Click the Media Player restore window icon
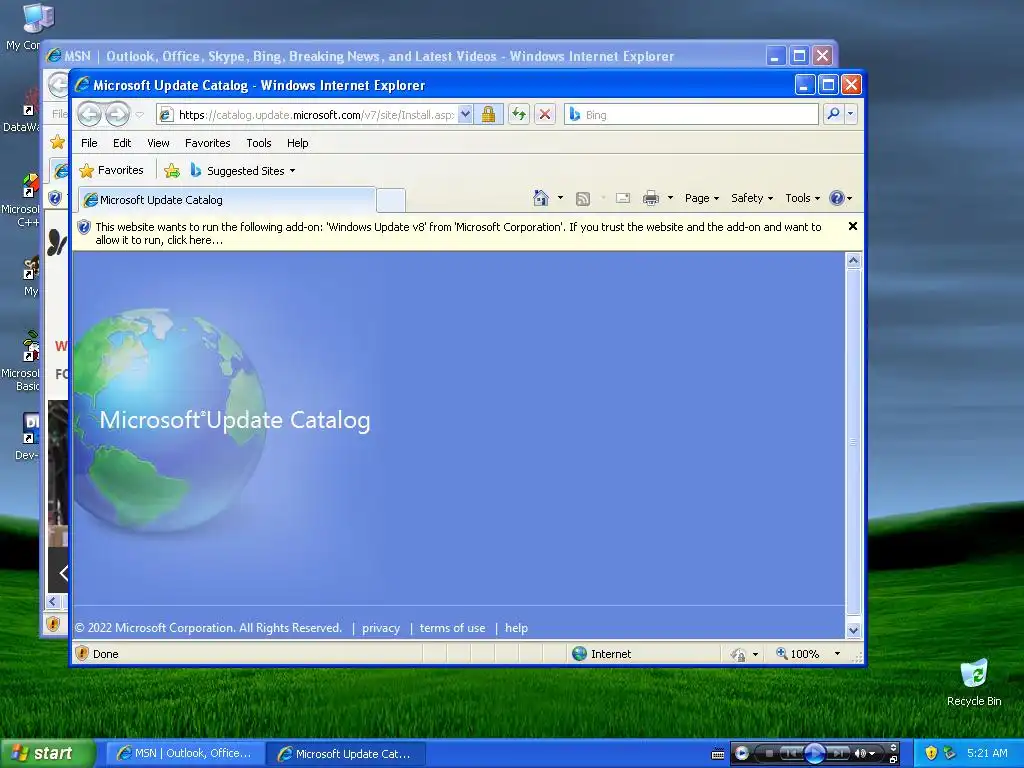 (x=893, y=760)
